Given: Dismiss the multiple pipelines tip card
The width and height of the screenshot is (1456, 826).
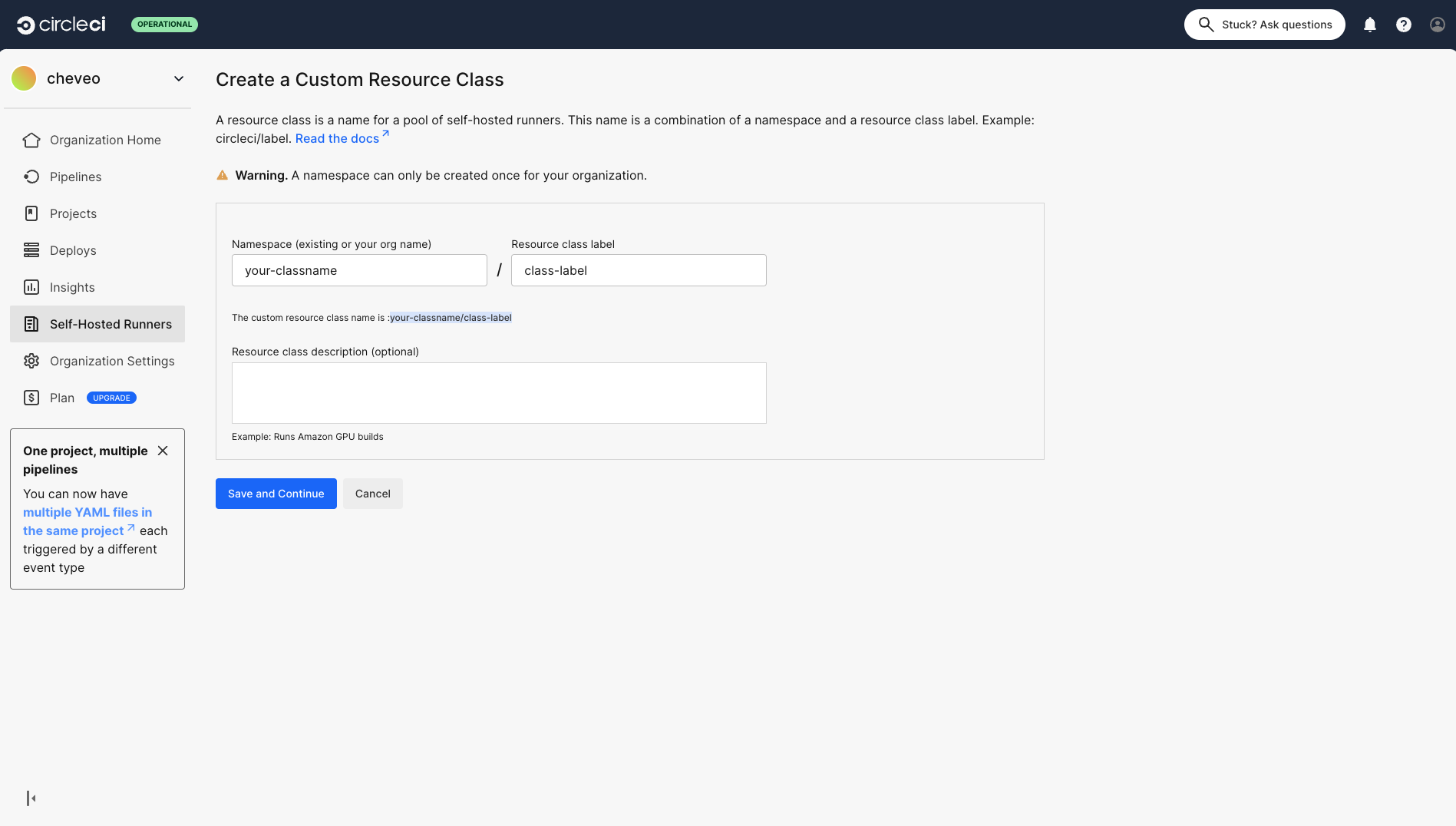Looking at the screenshot, I should [x=163, y=451].
